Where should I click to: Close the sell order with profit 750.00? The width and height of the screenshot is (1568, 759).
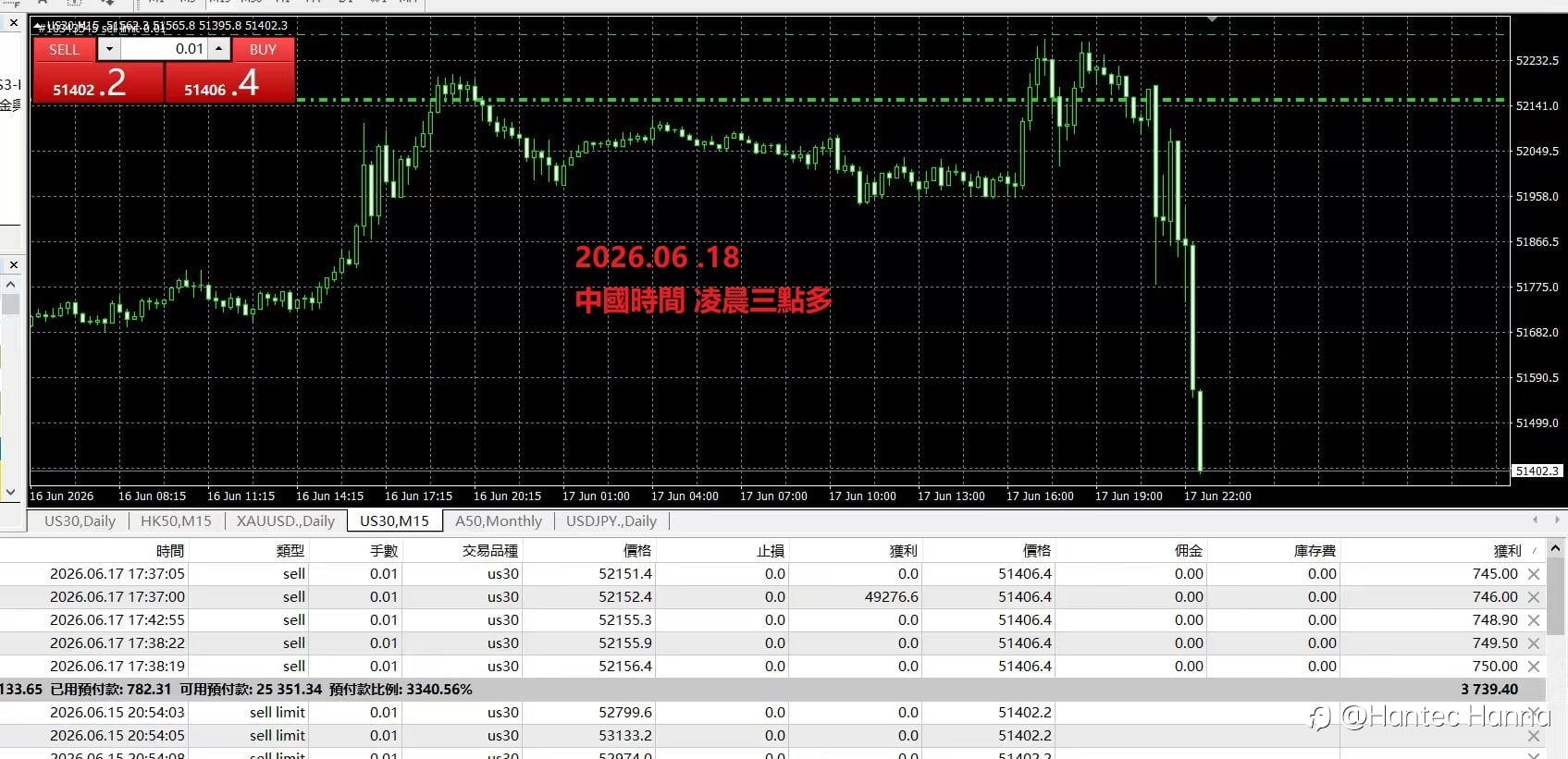(1534, 667)
